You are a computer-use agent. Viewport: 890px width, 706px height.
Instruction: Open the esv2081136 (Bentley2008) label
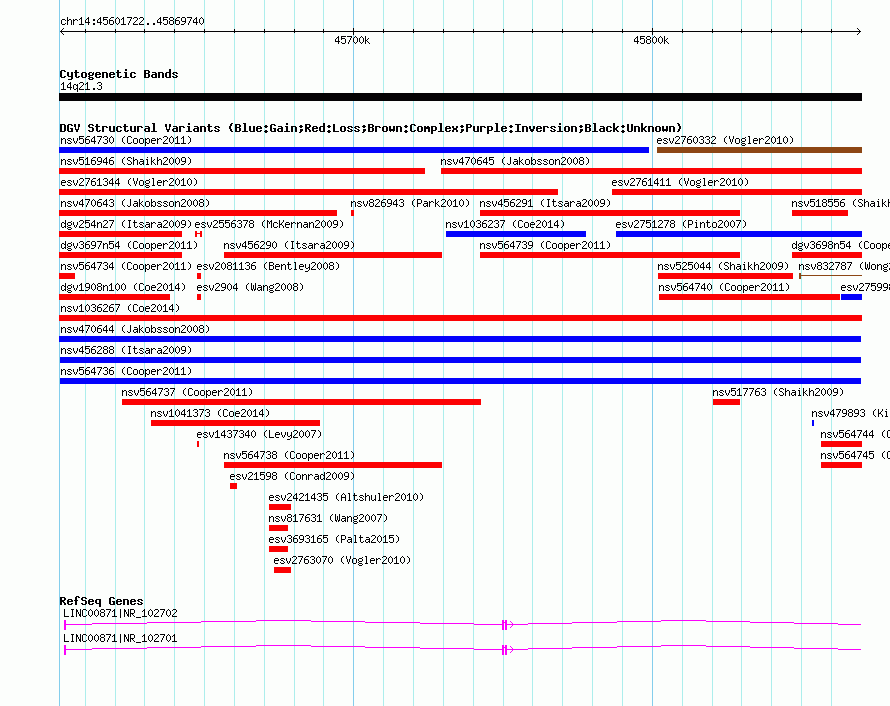(x=268, y=266)
